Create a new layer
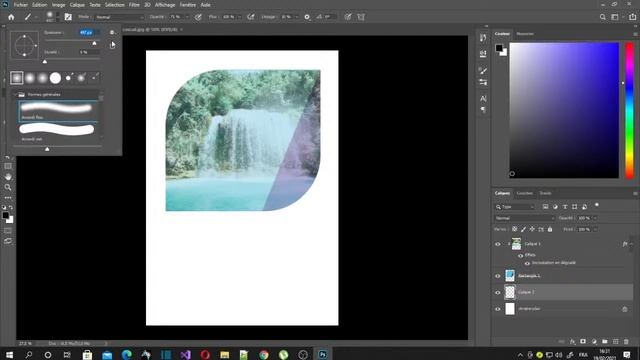This screenshot has height=360, width=640. 616,342
